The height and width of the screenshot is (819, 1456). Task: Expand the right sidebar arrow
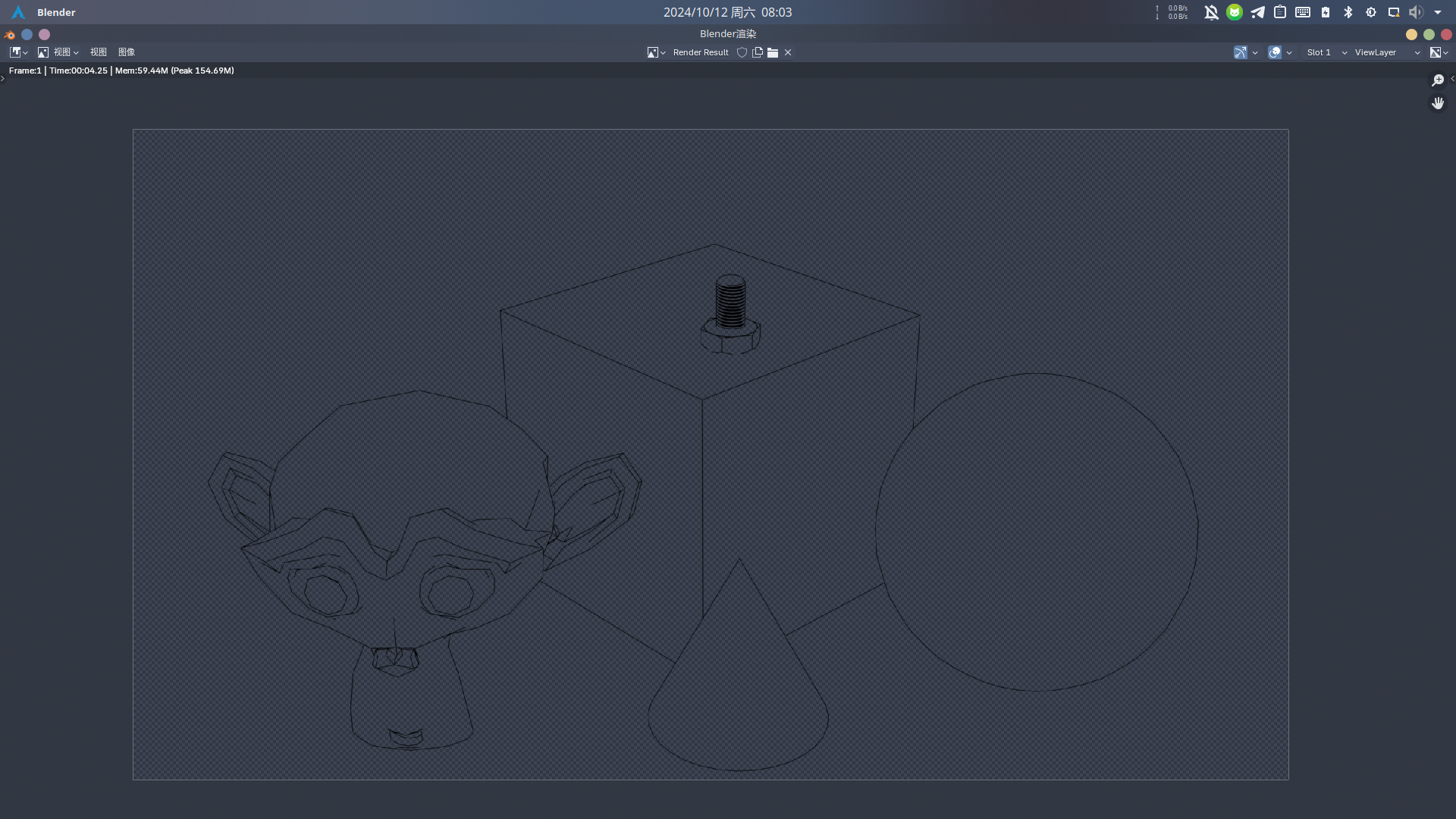coord(1452,78)
